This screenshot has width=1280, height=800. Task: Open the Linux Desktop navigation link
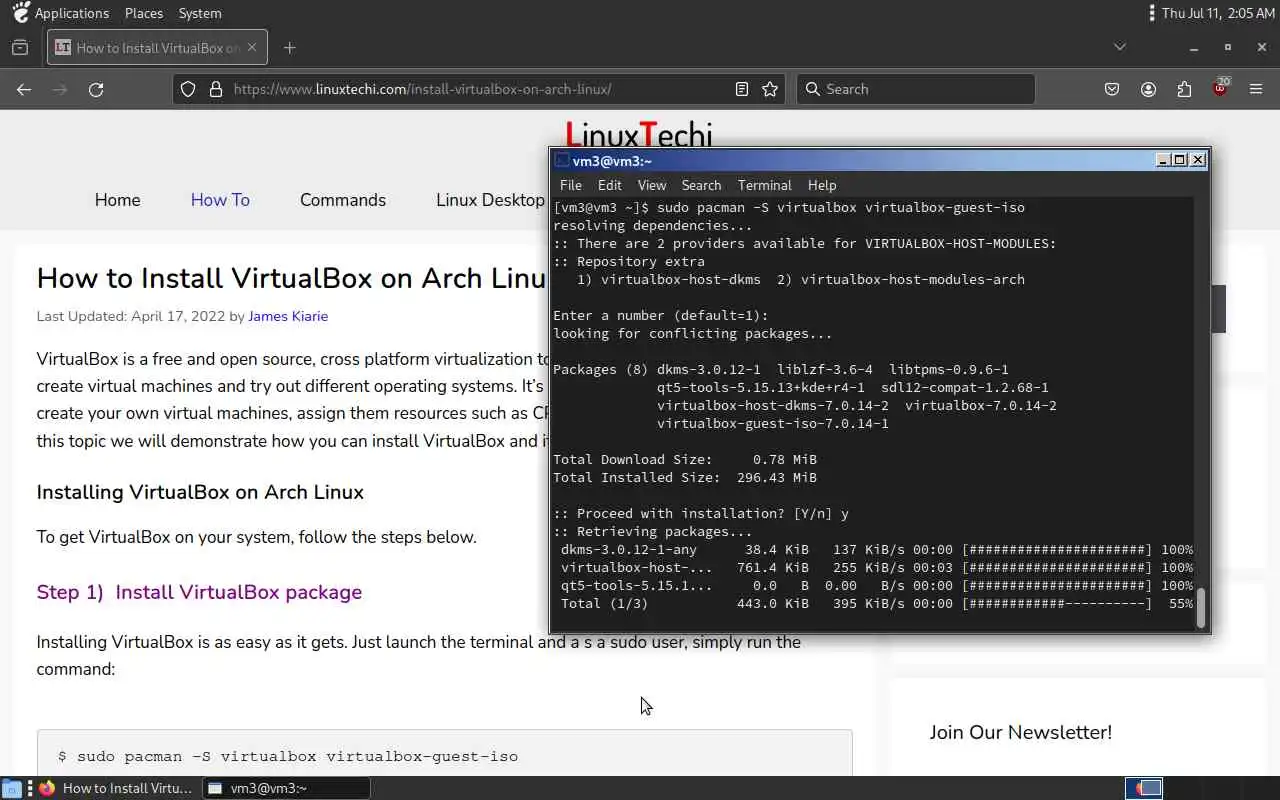[x=490, y=200]
